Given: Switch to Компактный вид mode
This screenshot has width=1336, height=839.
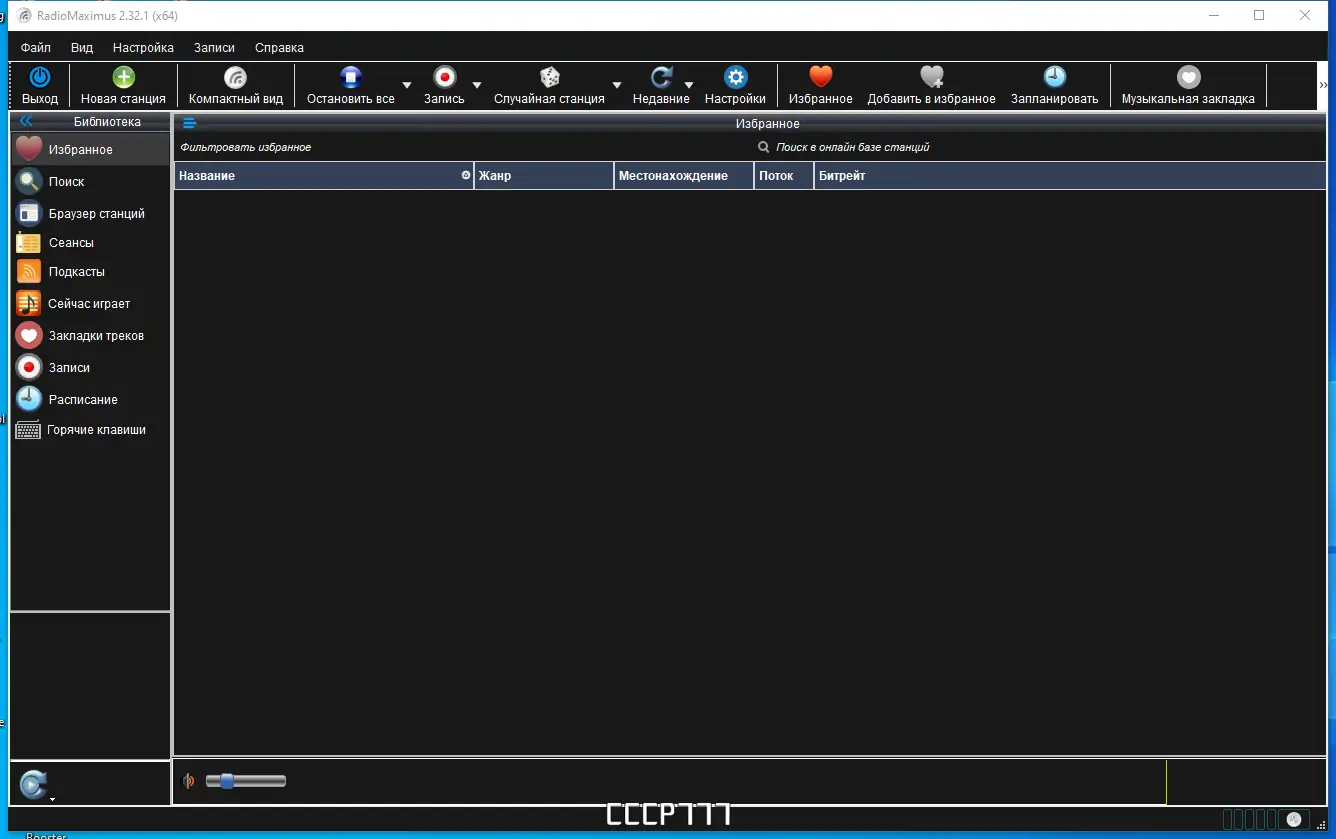Looking at the screenshot, I should click(x=235, y=85).
